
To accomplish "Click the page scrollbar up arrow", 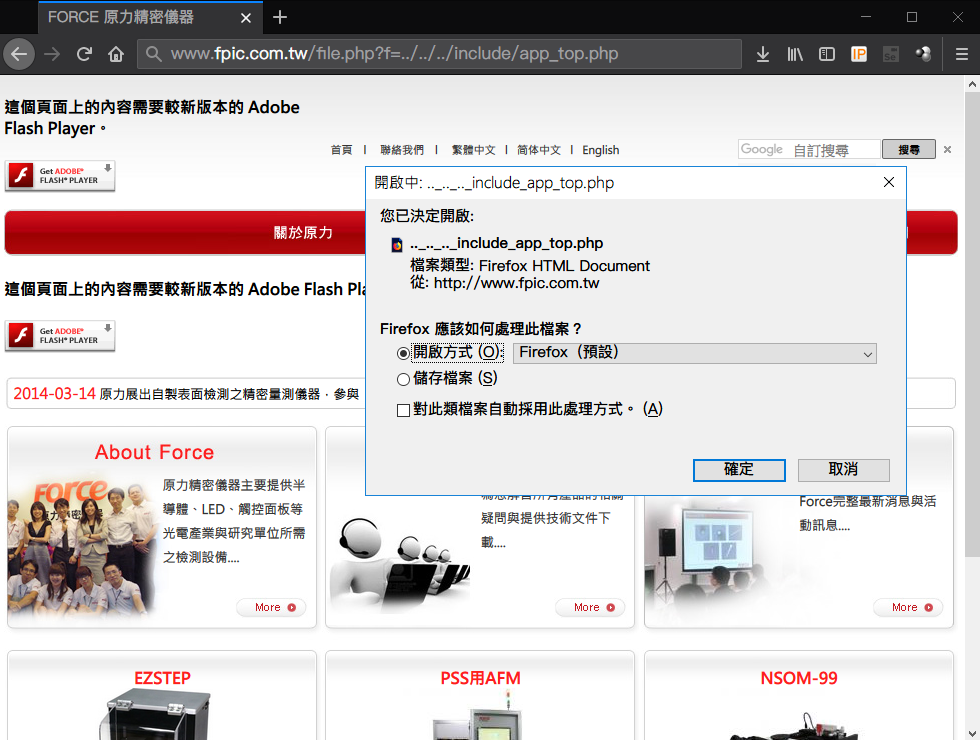I will pos(972,84).
